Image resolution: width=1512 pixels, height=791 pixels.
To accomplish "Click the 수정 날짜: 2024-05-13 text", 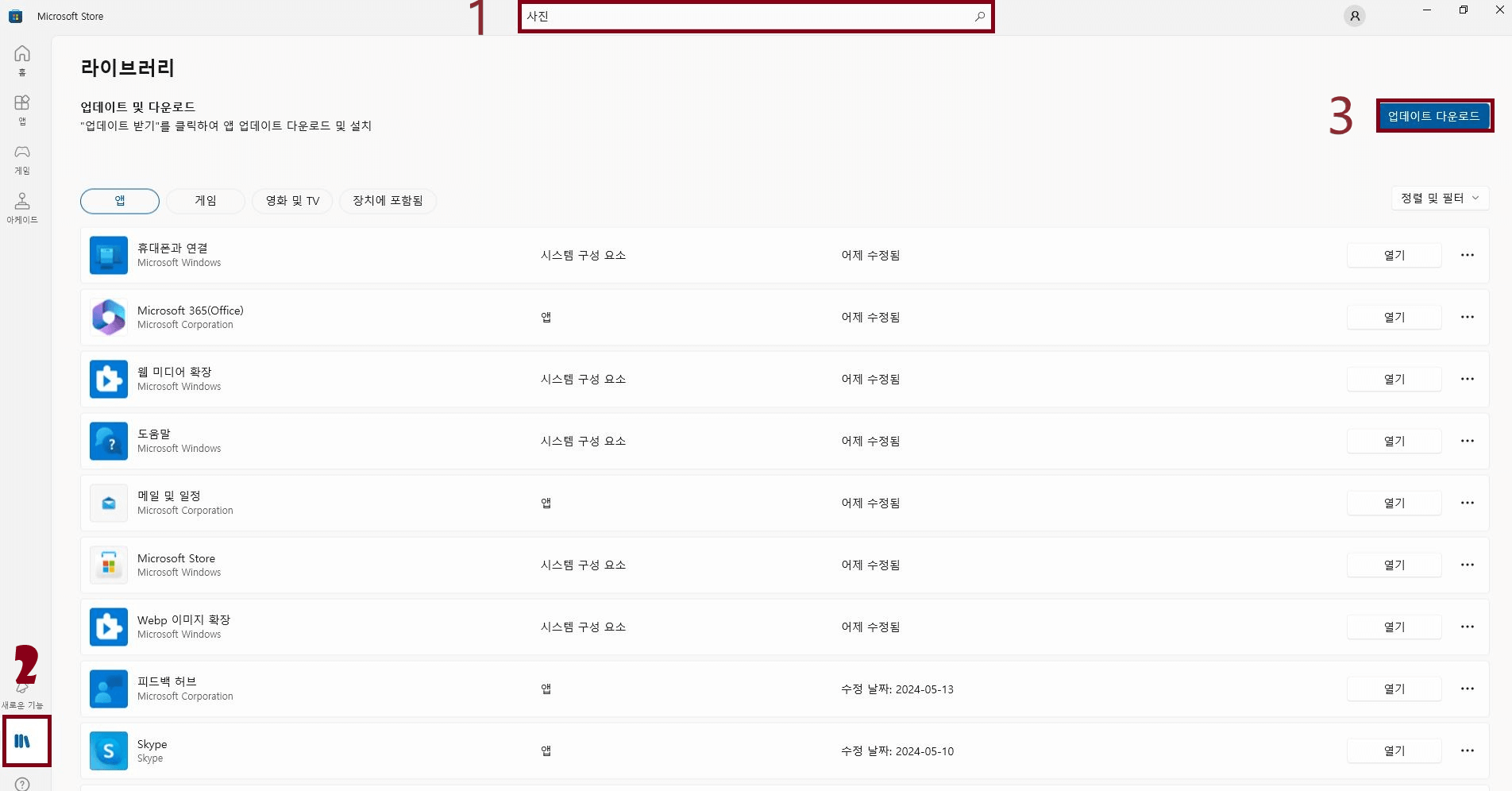I will (x=897, y=689).
